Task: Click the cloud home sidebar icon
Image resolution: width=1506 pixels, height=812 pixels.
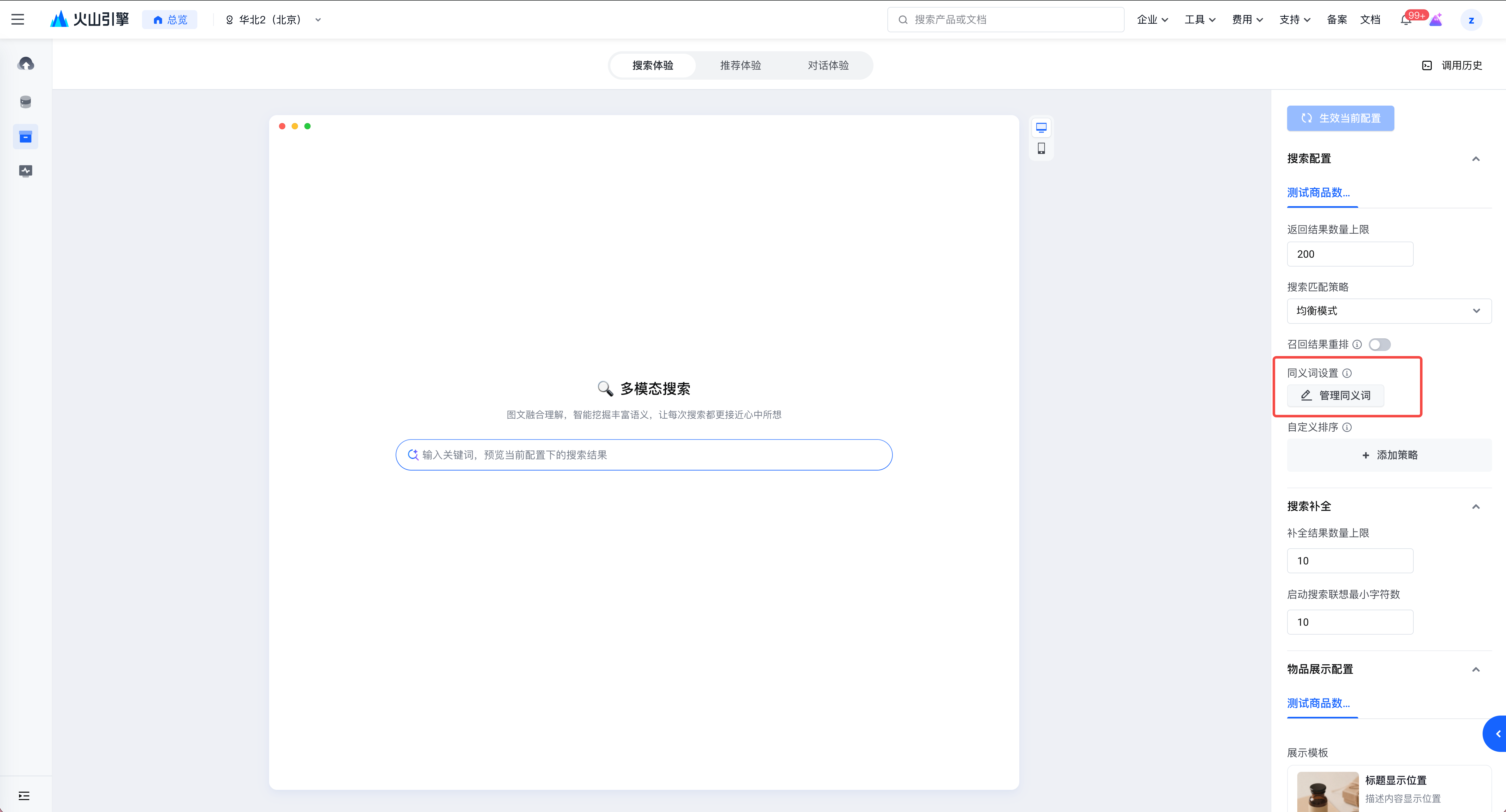Action: pyautogui.click(x=25, y=63)
